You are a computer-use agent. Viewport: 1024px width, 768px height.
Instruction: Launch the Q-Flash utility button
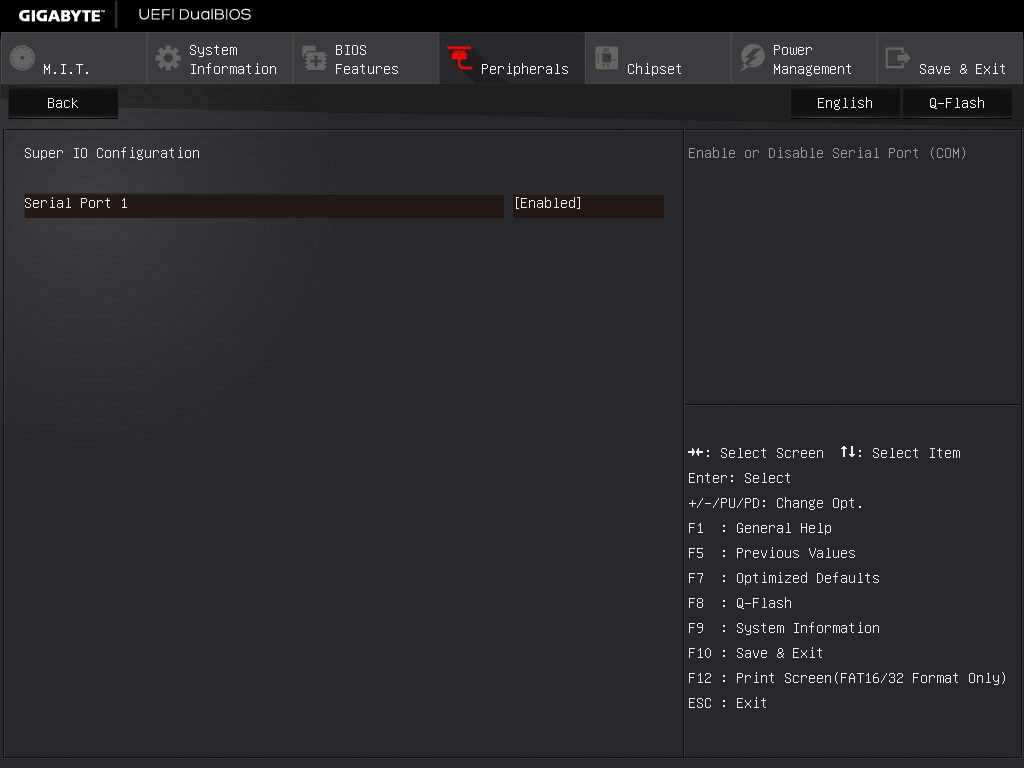pyautogui.click(x=956, y=103)
